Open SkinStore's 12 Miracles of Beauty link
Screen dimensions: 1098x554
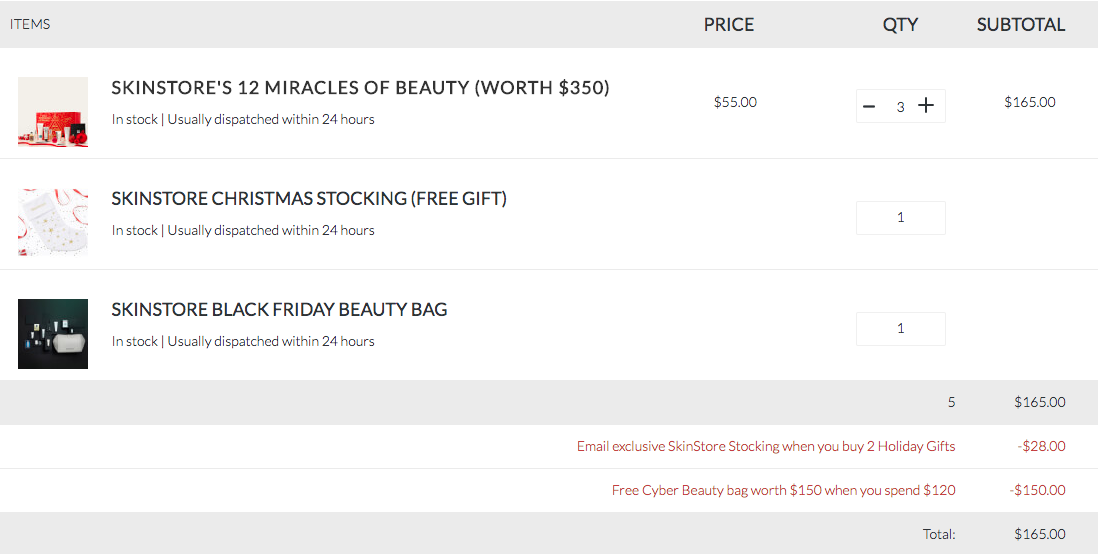click(x=361, y=88)
